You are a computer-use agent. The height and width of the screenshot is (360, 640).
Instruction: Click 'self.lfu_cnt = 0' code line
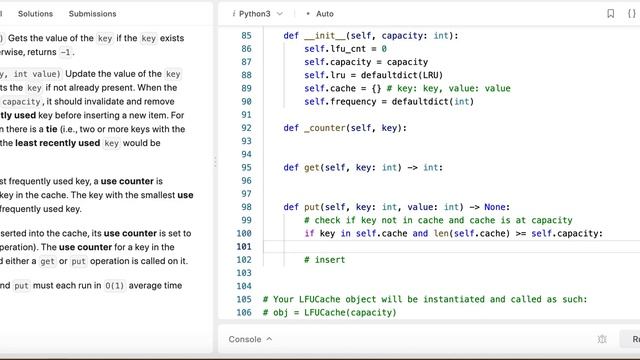click(x=345, y=49)
